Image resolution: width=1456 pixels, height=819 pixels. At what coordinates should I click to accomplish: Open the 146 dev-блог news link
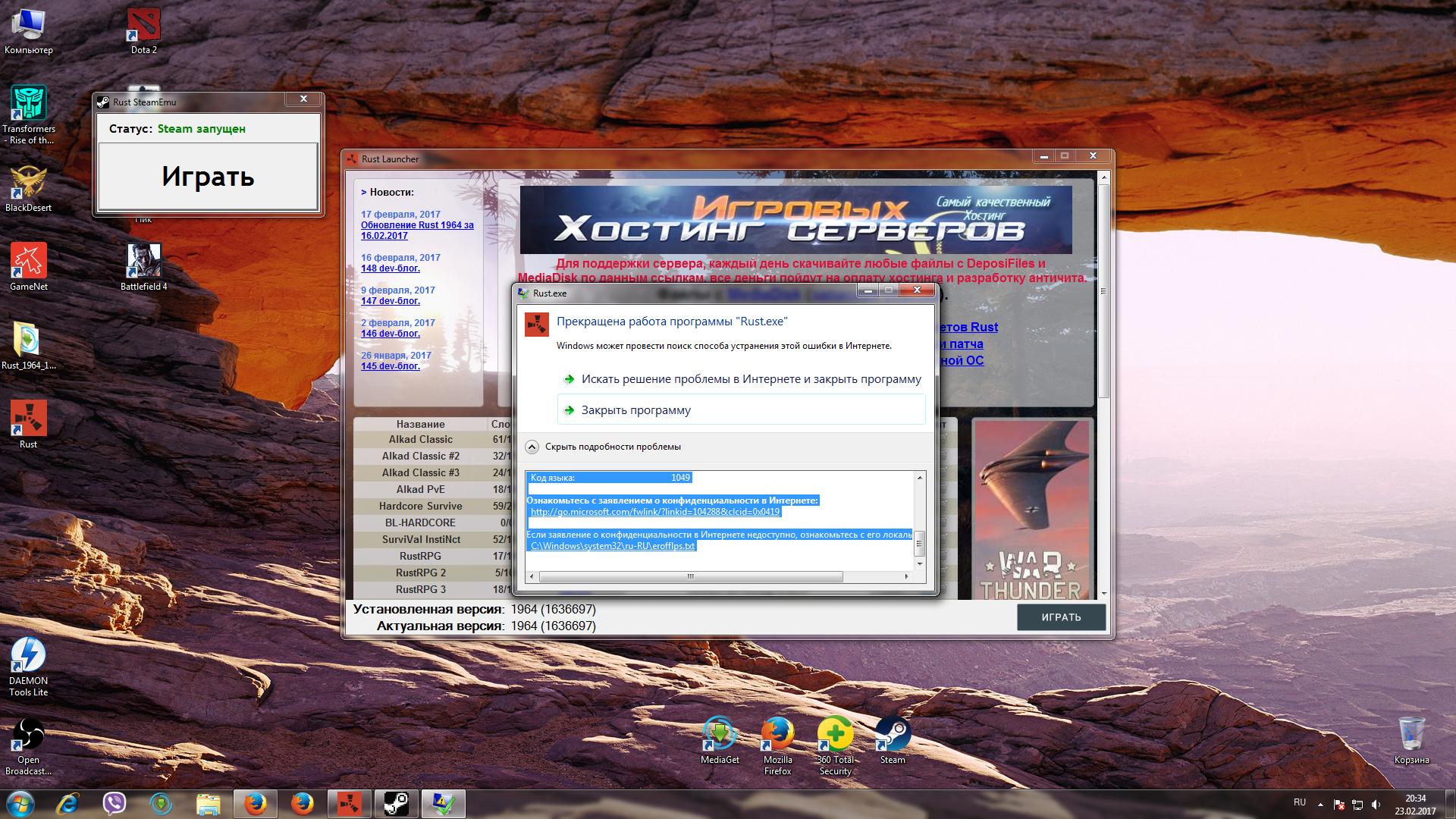pos(390,334)
